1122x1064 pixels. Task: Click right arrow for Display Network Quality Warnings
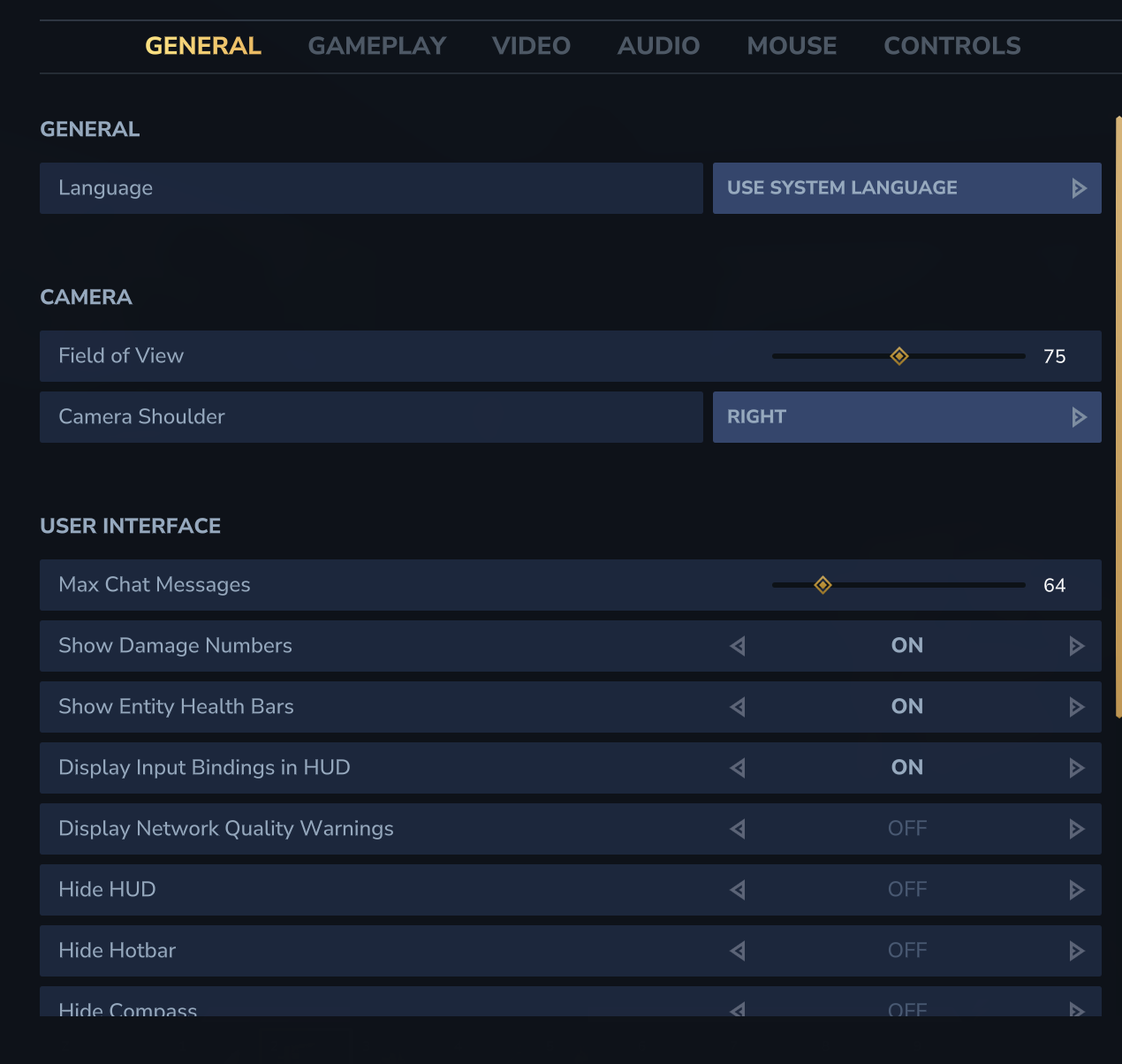point(1076,829)
